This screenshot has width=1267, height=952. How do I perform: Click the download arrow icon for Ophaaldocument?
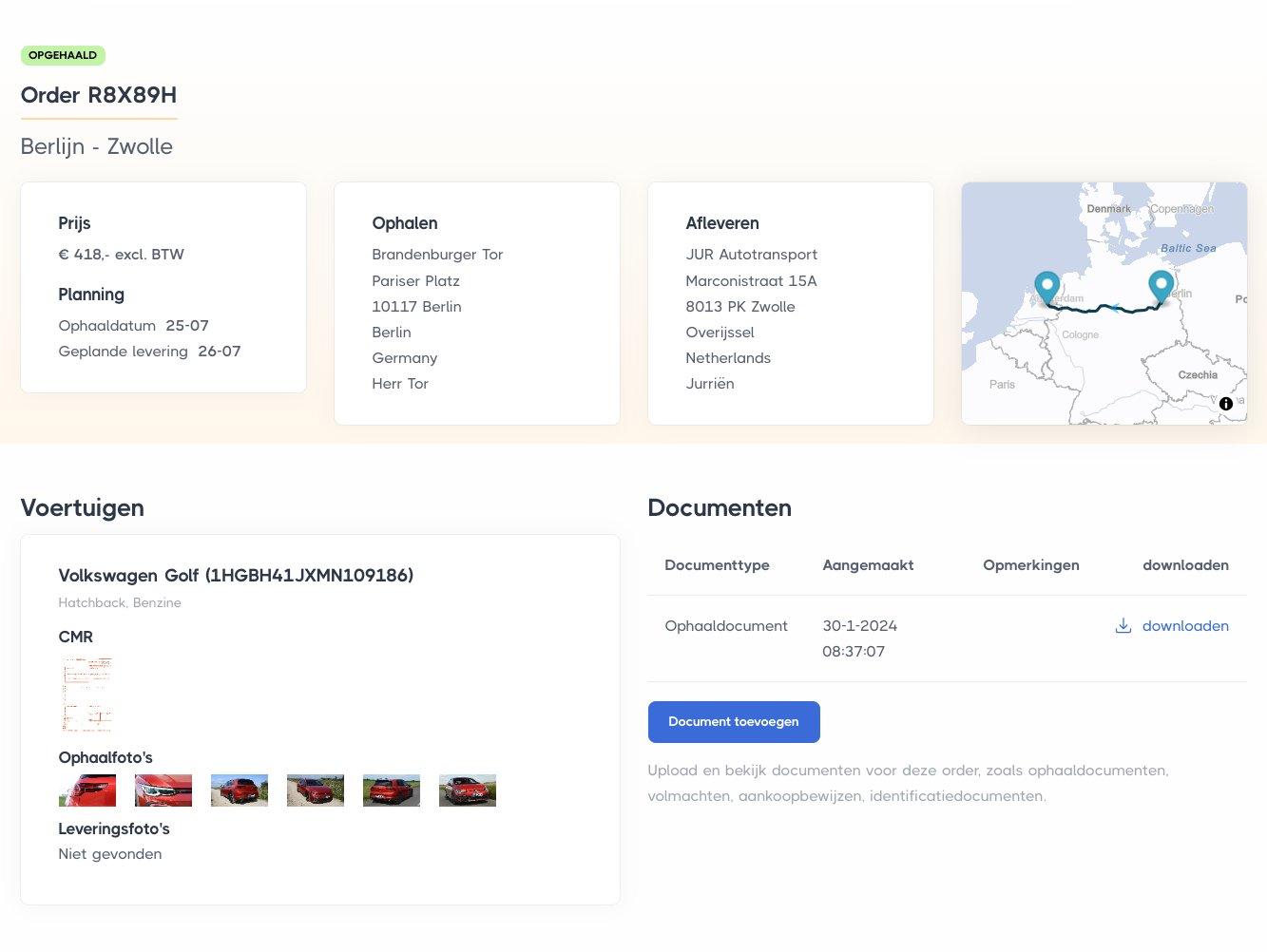point(1123,626)
